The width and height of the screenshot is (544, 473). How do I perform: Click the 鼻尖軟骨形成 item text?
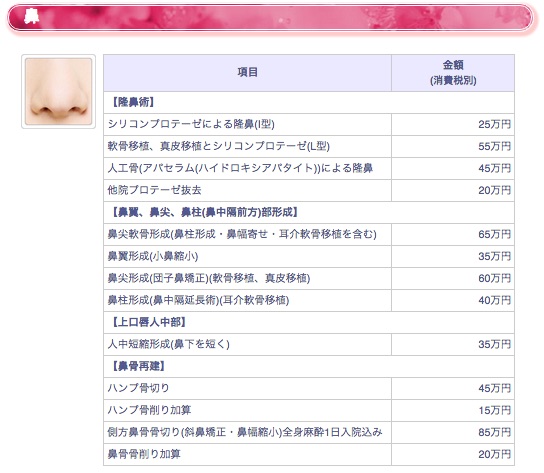click(242, 234)
